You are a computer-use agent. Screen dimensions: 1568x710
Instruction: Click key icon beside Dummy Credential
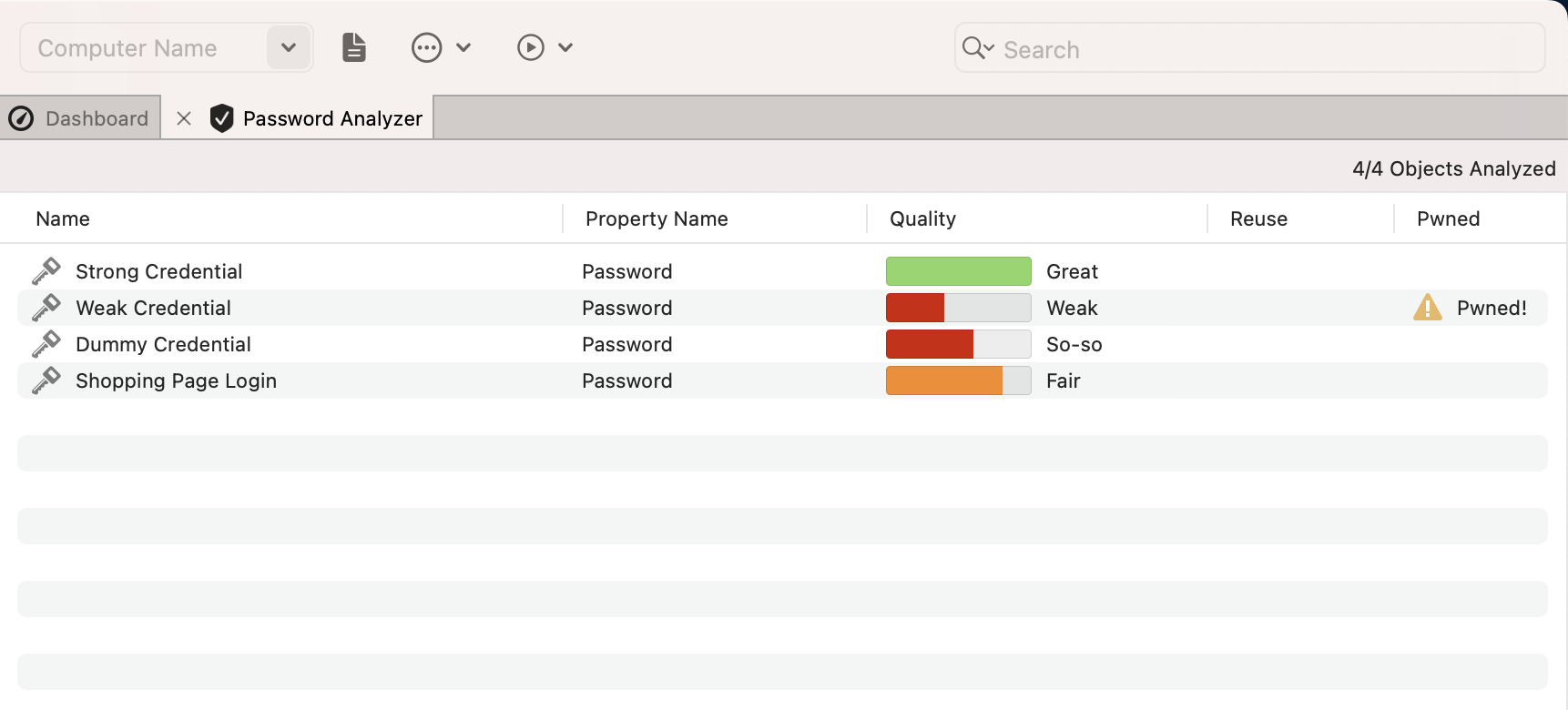46,344
